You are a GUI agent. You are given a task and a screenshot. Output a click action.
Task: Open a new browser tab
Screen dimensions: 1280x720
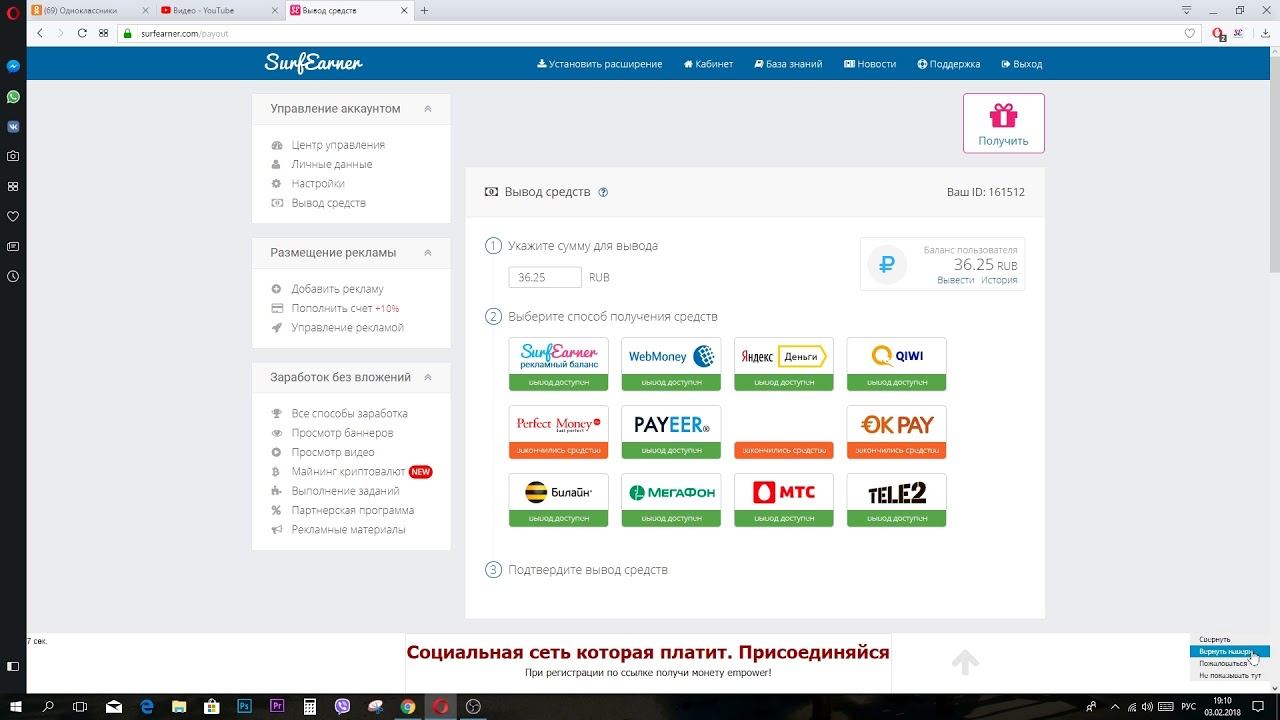(x=424, y=10)
